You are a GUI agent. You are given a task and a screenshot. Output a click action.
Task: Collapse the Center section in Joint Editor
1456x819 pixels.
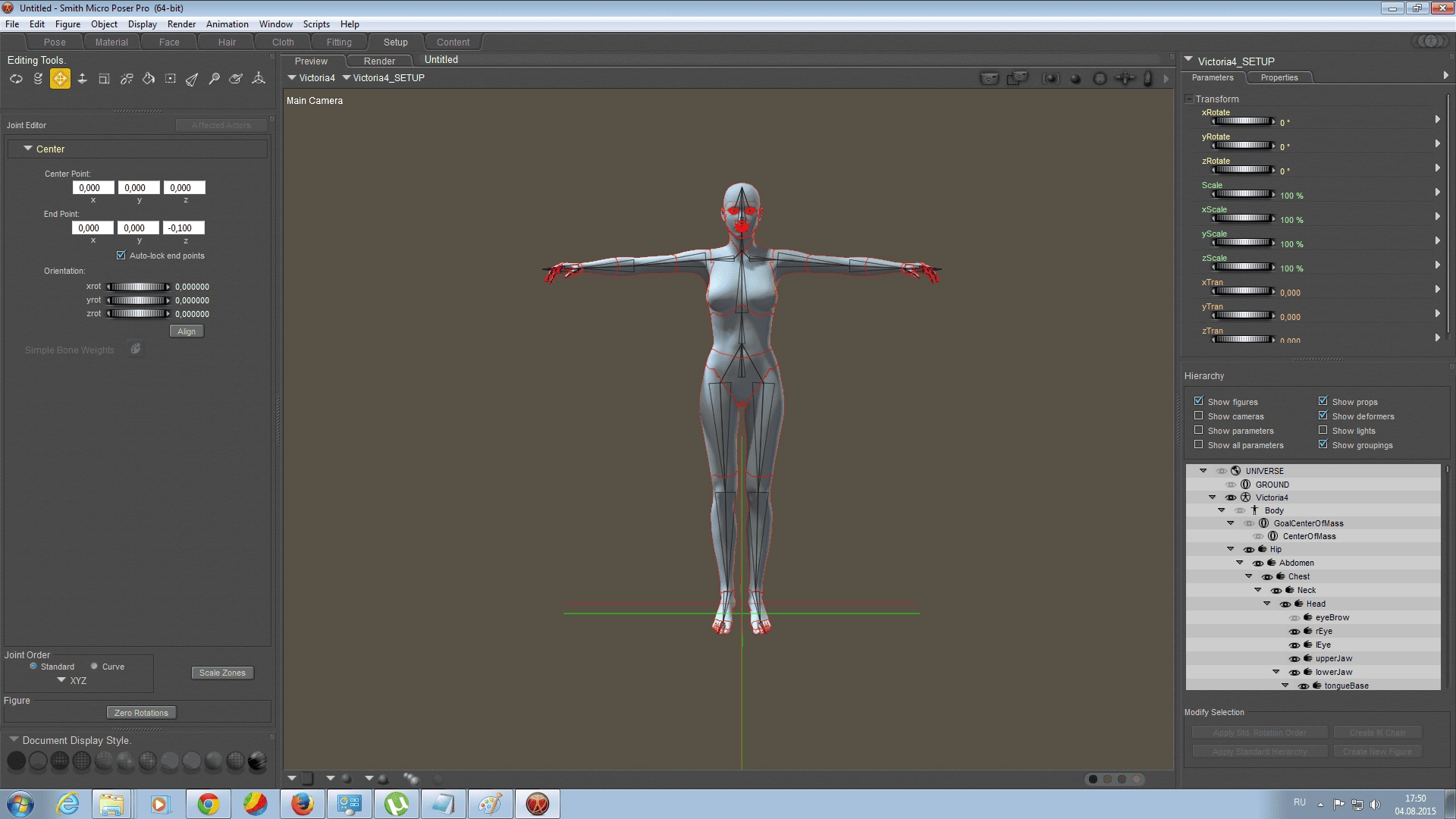tap(28, 149)
